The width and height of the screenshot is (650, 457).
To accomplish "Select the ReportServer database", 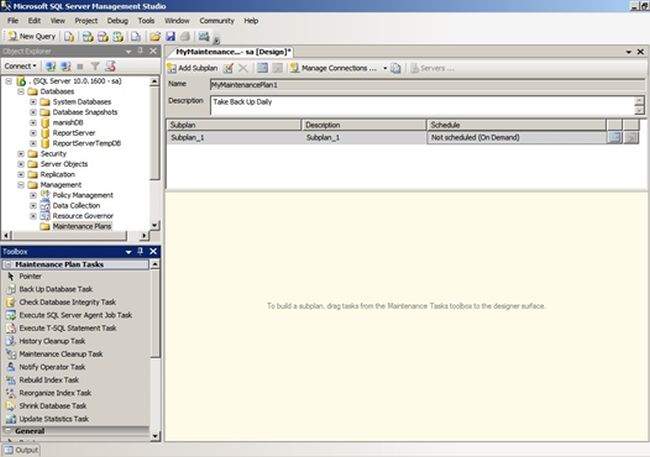I will [x=73, y=133].
